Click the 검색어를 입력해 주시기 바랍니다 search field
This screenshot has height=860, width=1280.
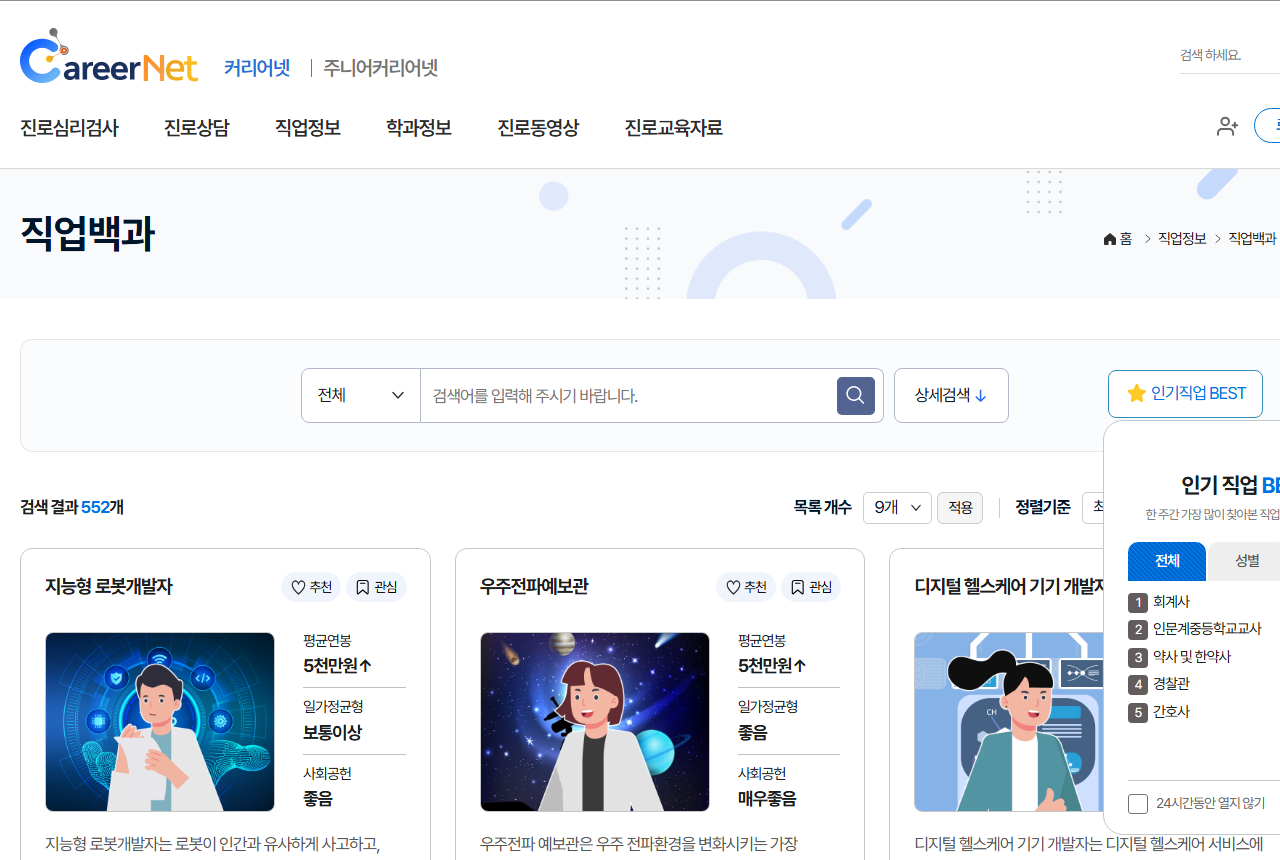tap(628, 396)
